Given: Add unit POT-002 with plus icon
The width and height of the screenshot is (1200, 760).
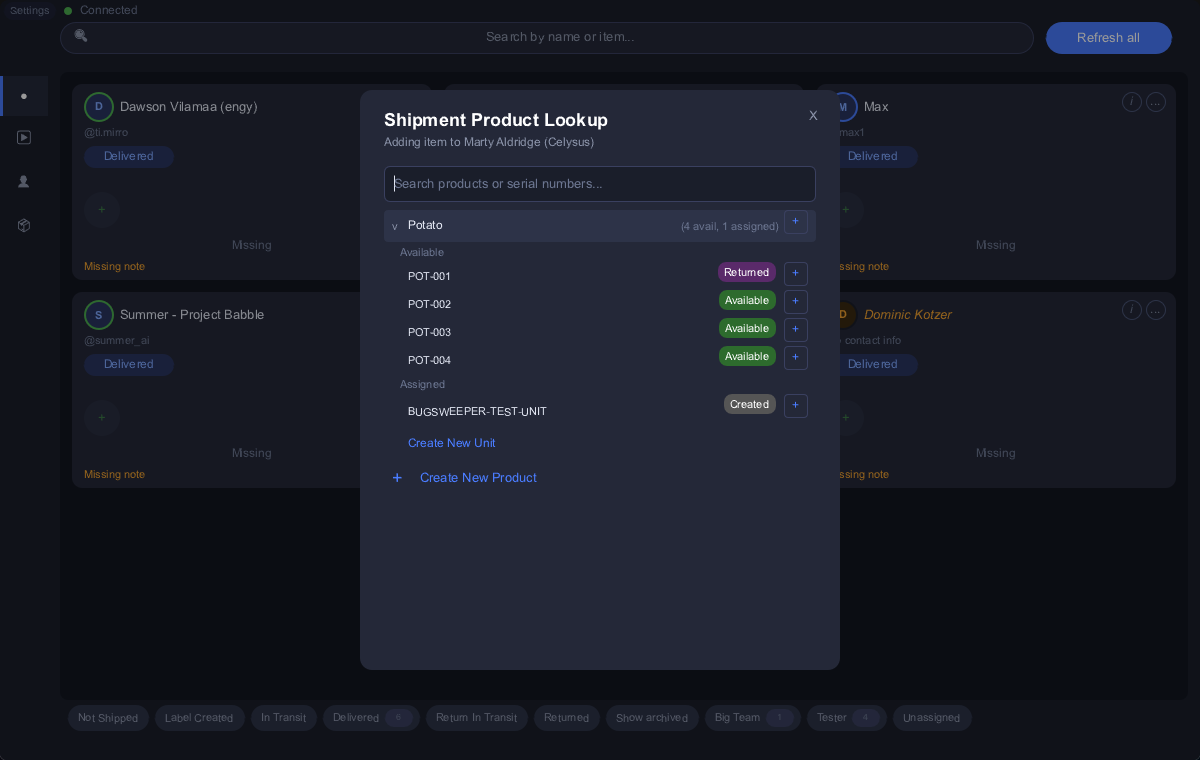Looking at the screenshot, I should click(796, 301).
